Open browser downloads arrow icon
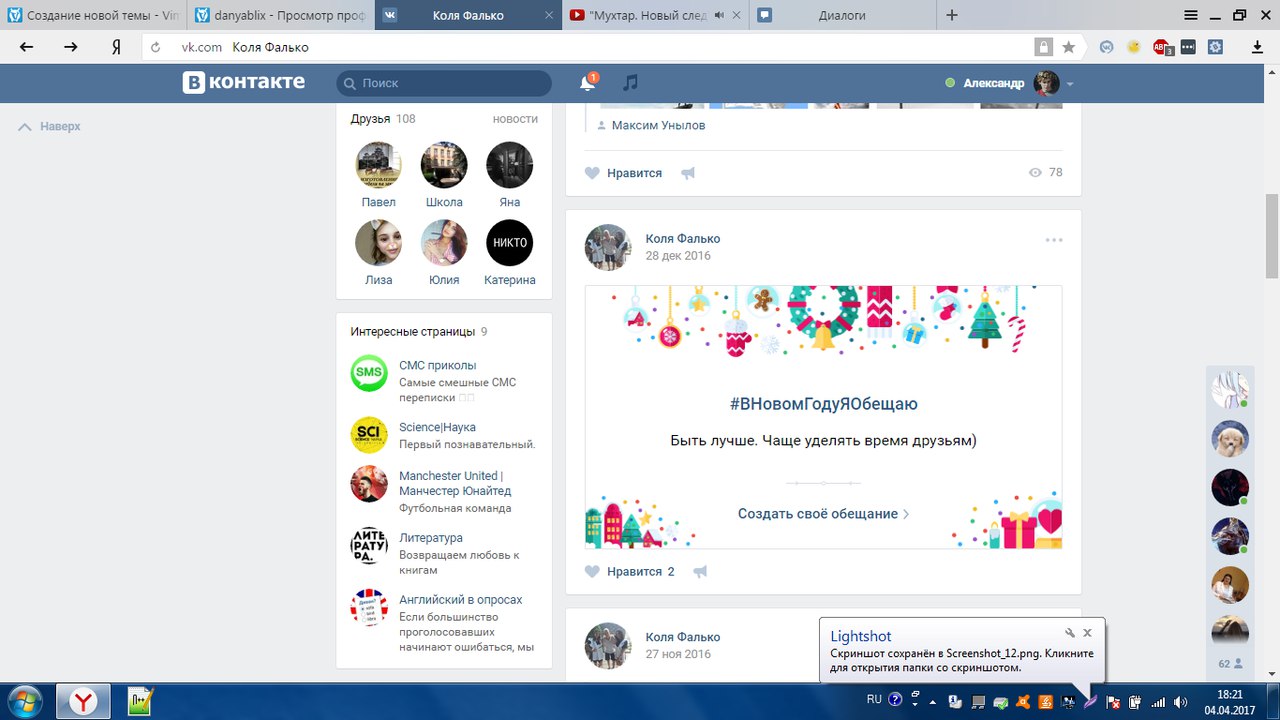The width and height of the screenshot is (1280, 720). pos(1258,47)
